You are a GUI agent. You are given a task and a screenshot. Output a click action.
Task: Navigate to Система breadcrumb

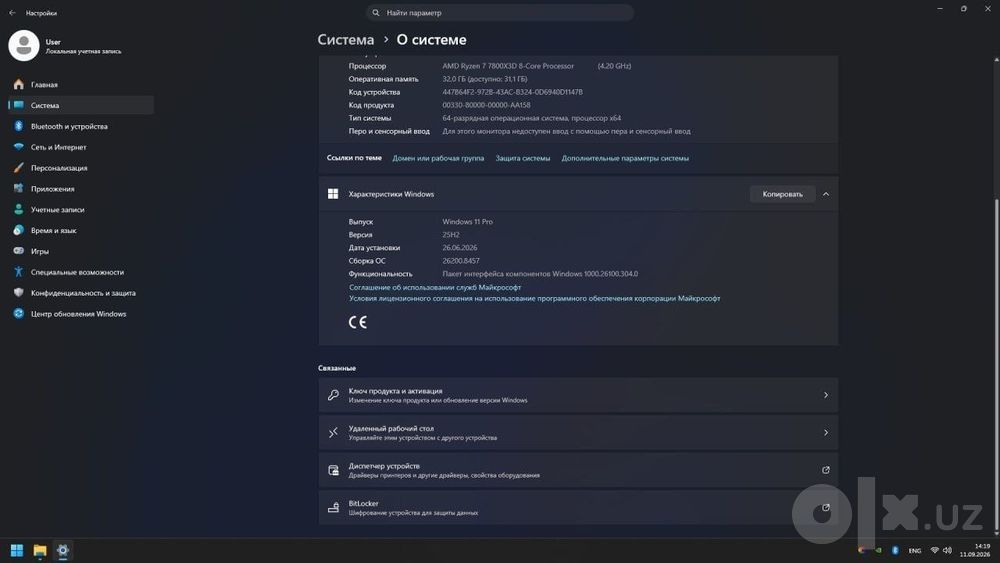point(346,40)
